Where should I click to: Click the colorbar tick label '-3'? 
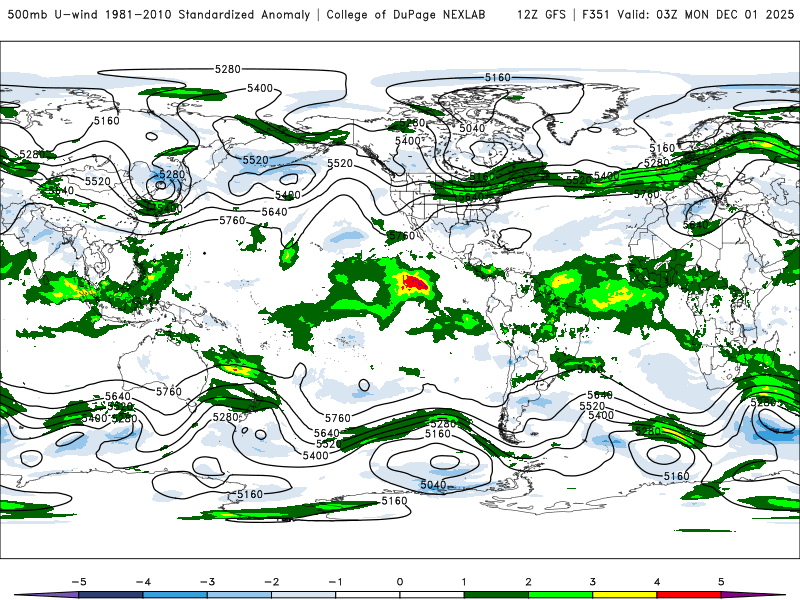[x=207, y=582]
